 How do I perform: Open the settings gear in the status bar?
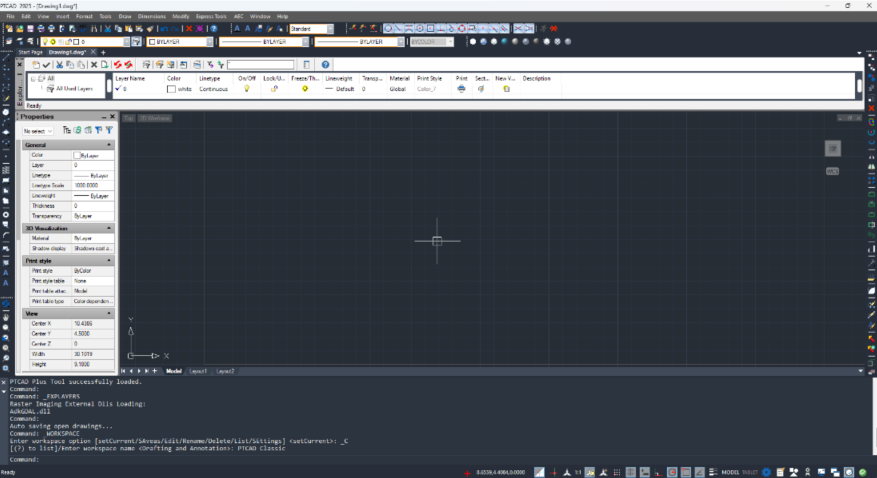tap(766, 472)
